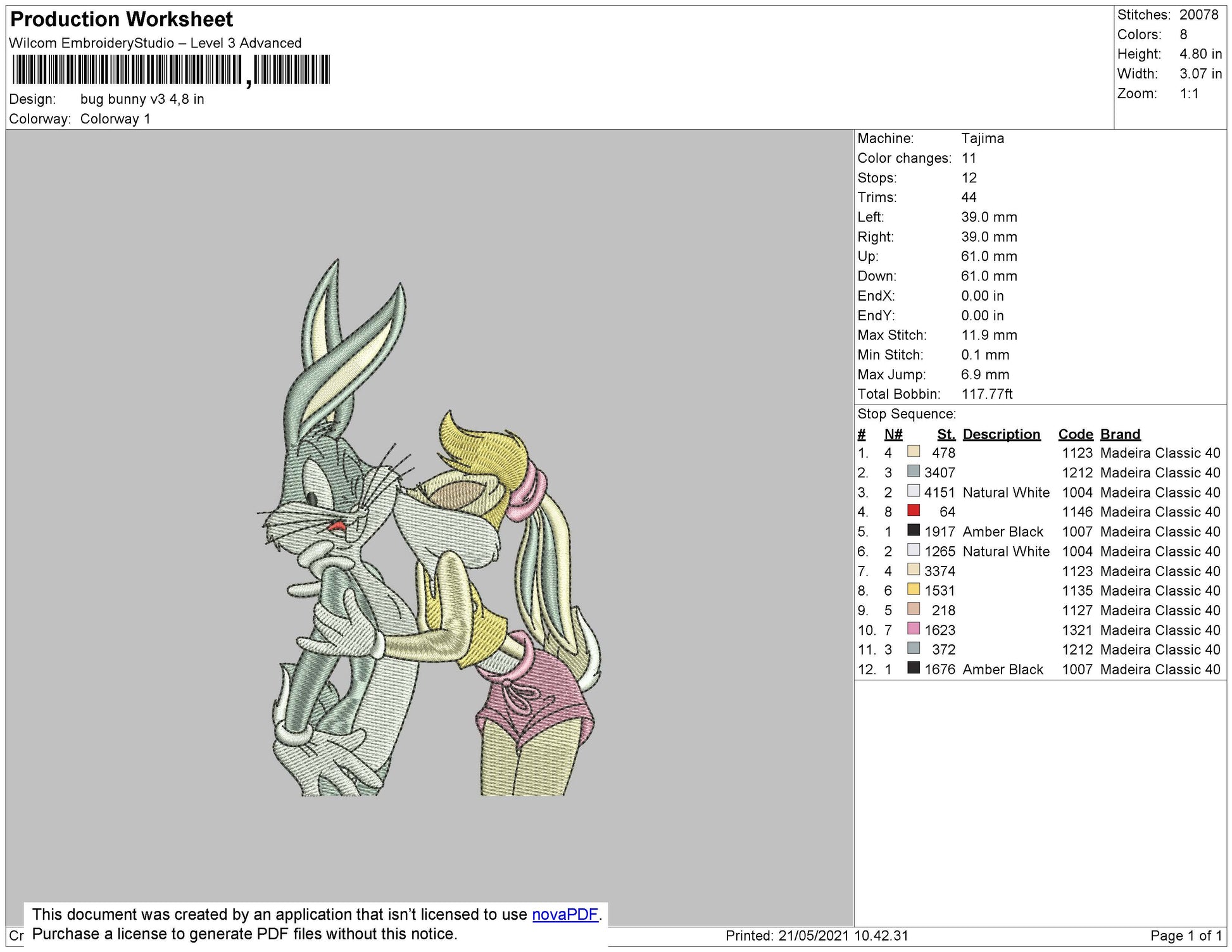
Task: Click the Production Worksheet title
Action: pyautogui.click(x=122, y=20)
